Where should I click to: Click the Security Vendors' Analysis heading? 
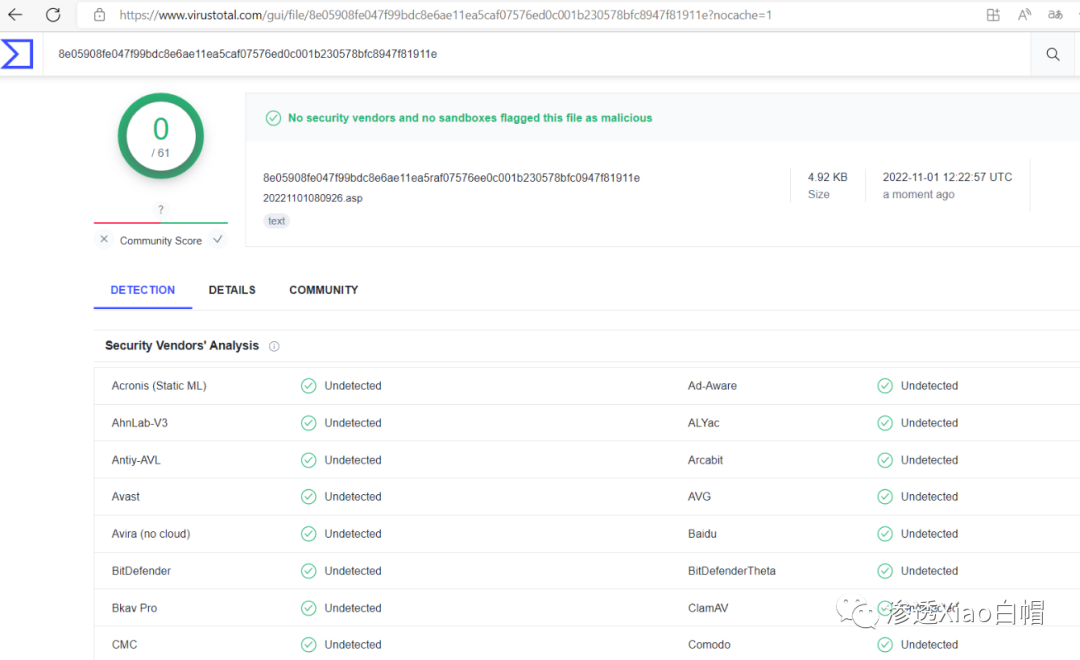pos(182,346)
